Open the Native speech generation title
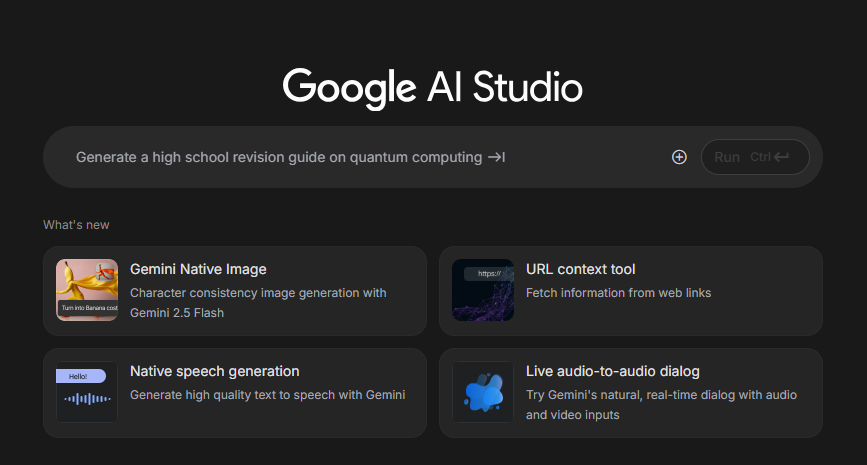867x465 pixels. [215, 371]
